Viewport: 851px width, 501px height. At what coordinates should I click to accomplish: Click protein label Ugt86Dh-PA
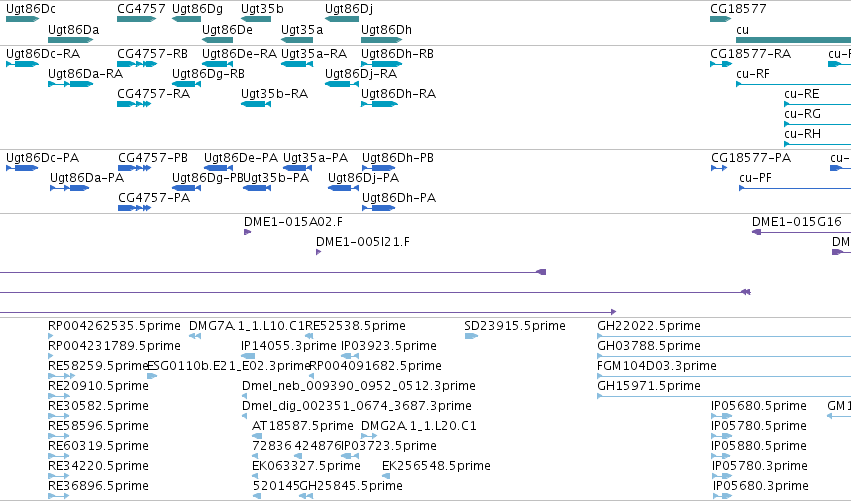(399, 198)
